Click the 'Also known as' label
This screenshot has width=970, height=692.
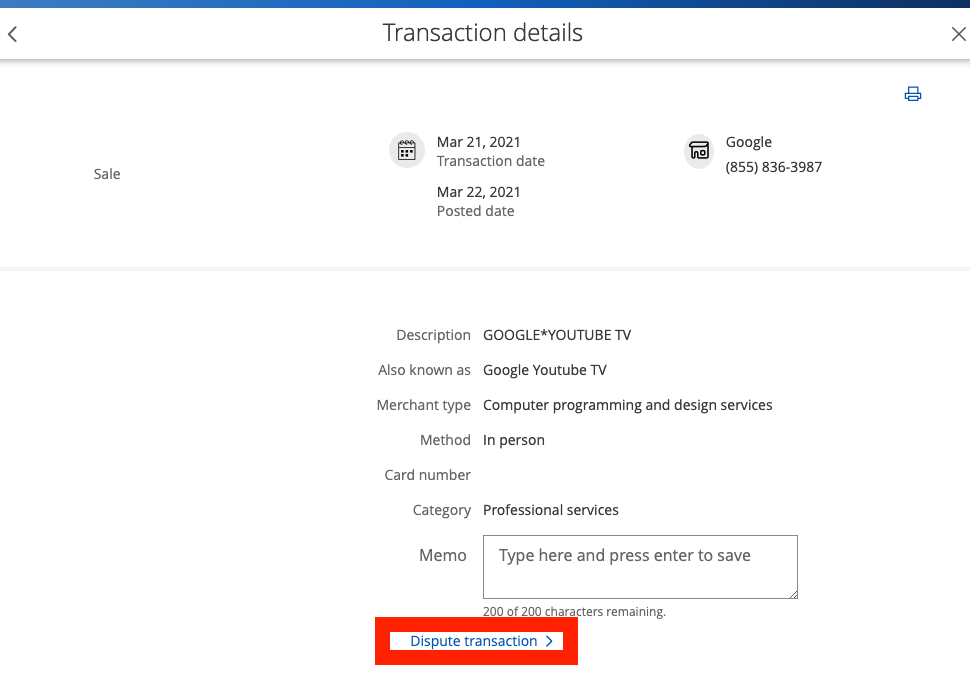point(424,370)
